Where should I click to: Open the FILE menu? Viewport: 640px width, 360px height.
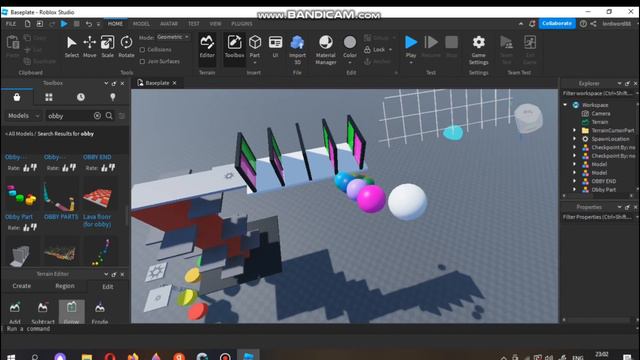[11, 24]
